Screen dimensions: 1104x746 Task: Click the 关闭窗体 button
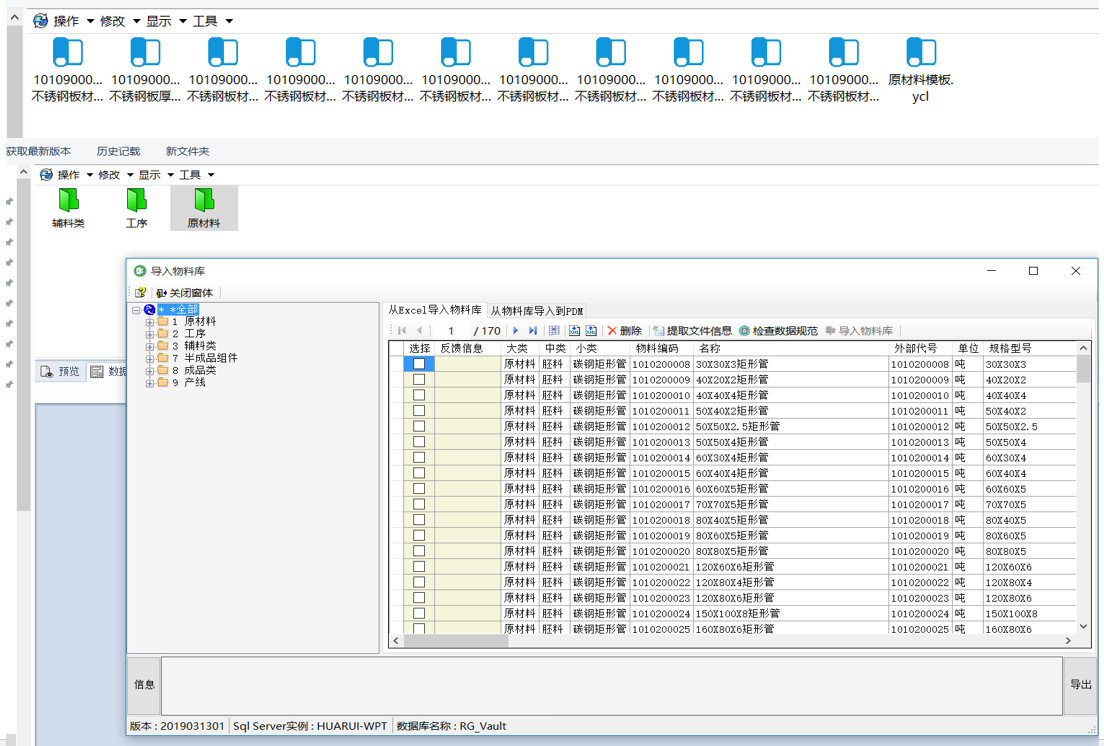click(183, 293)
